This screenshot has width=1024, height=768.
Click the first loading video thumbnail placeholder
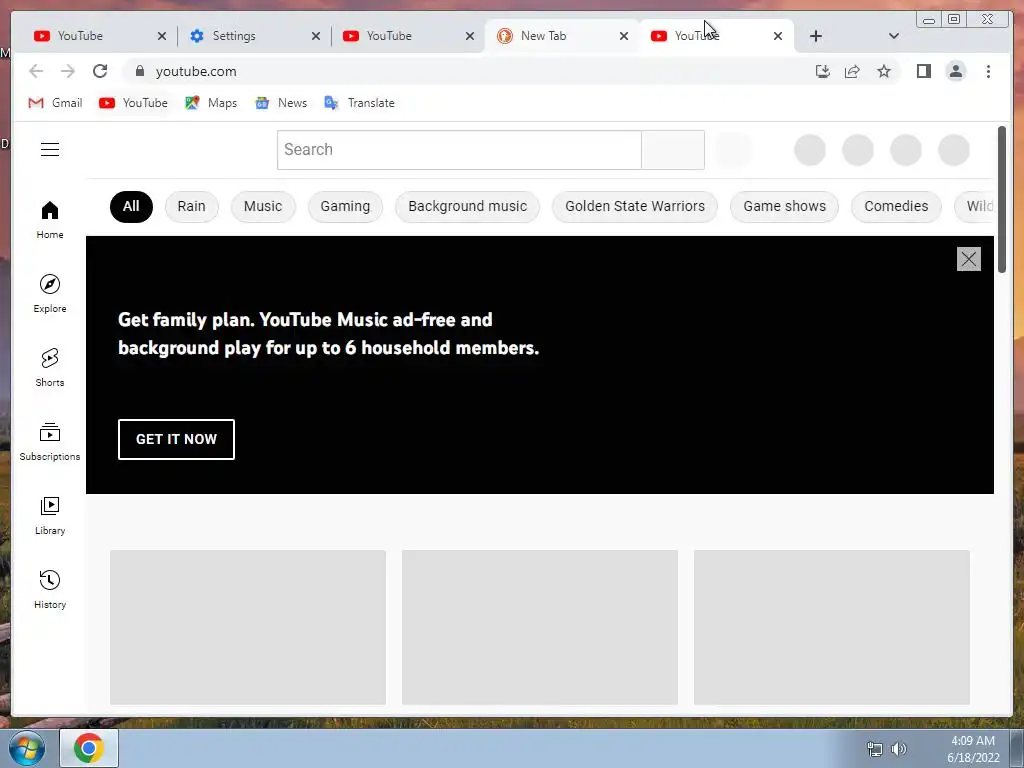pyautogui.click(x=248, y=628)
